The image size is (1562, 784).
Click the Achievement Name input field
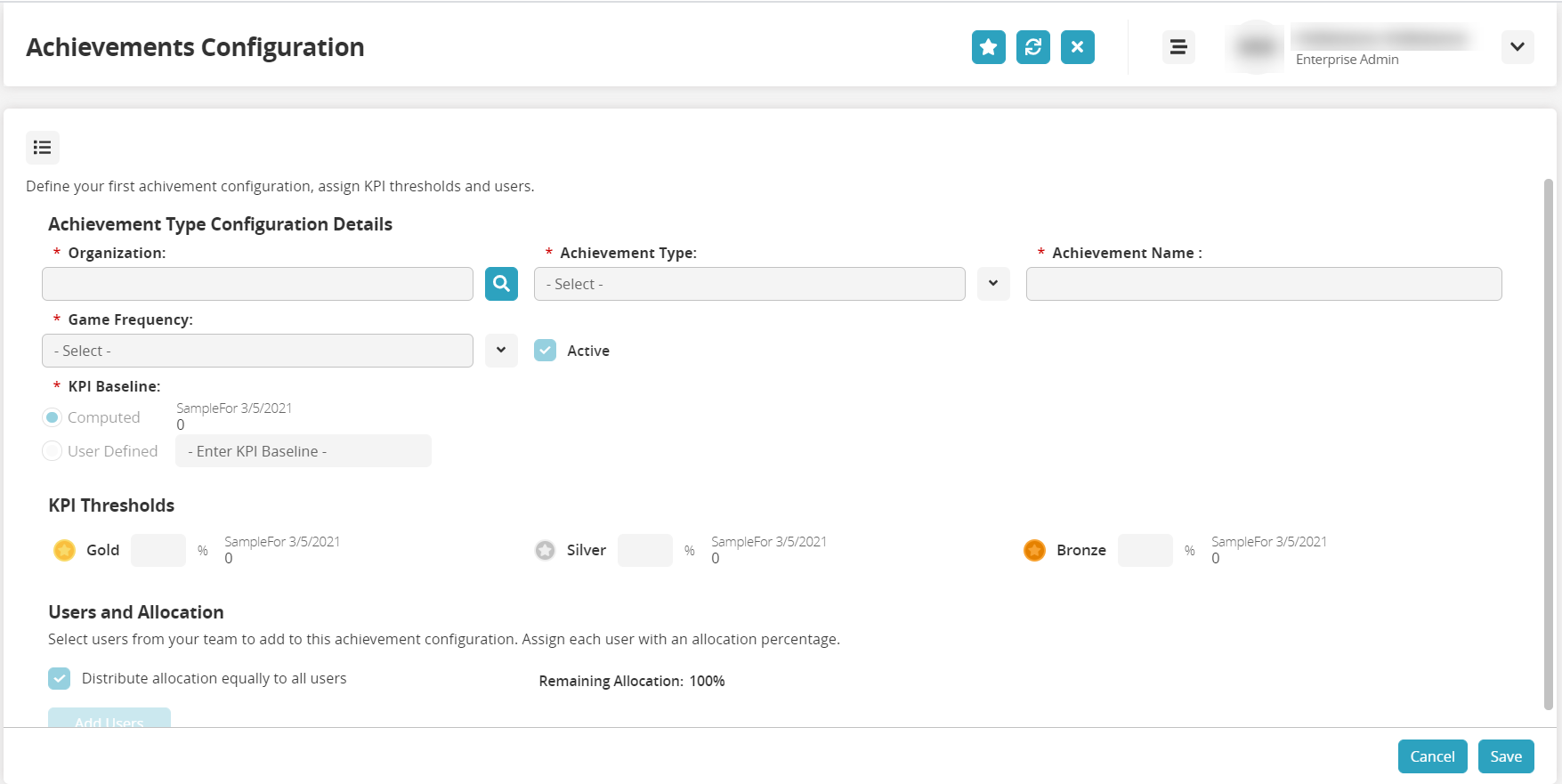point(1263,284)
